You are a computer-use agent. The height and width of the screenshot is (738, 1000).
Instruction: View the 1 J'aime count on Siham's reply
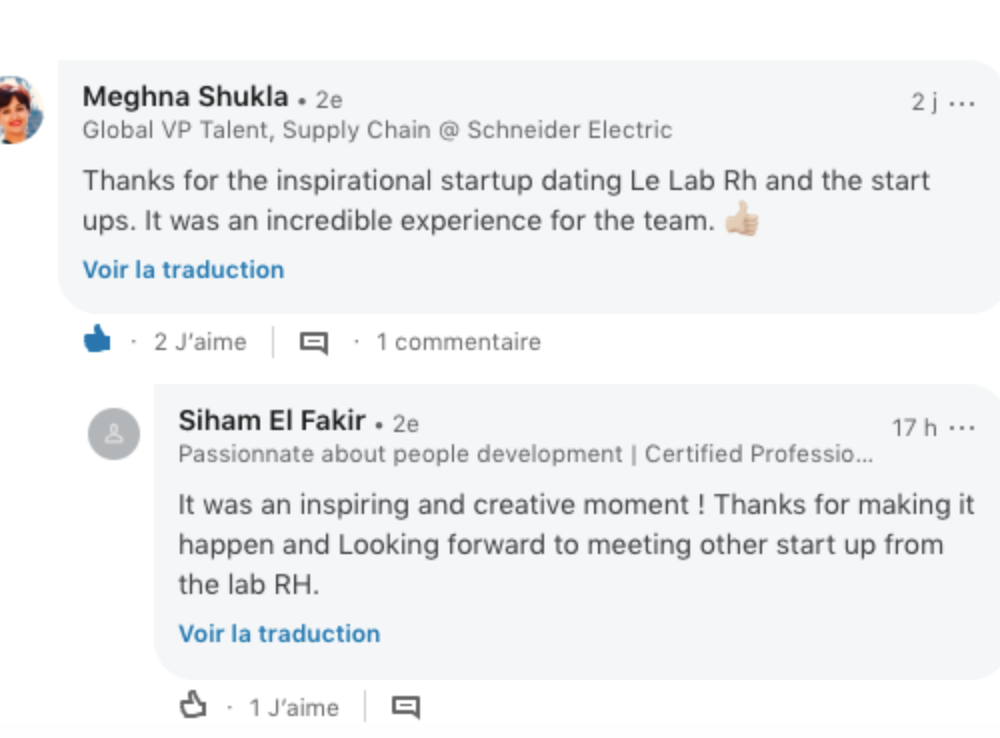294,708
